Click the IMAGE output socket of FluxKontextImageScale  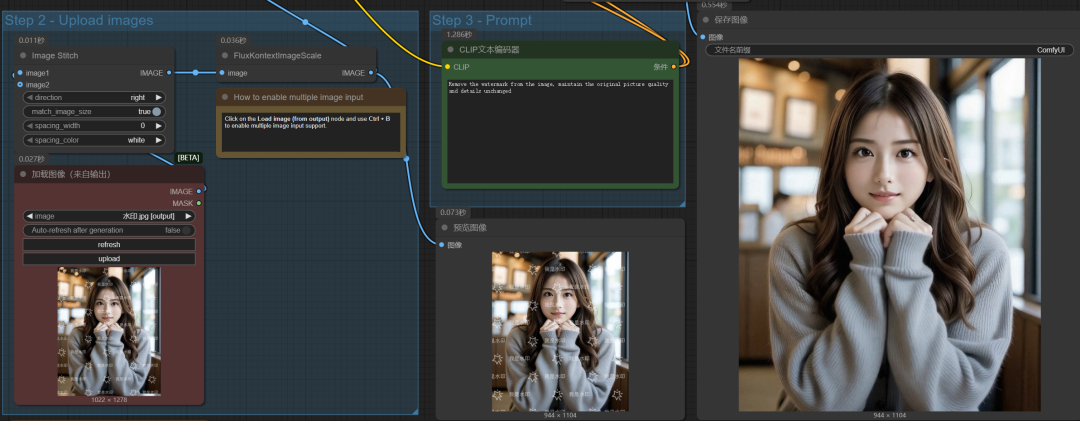371,72
